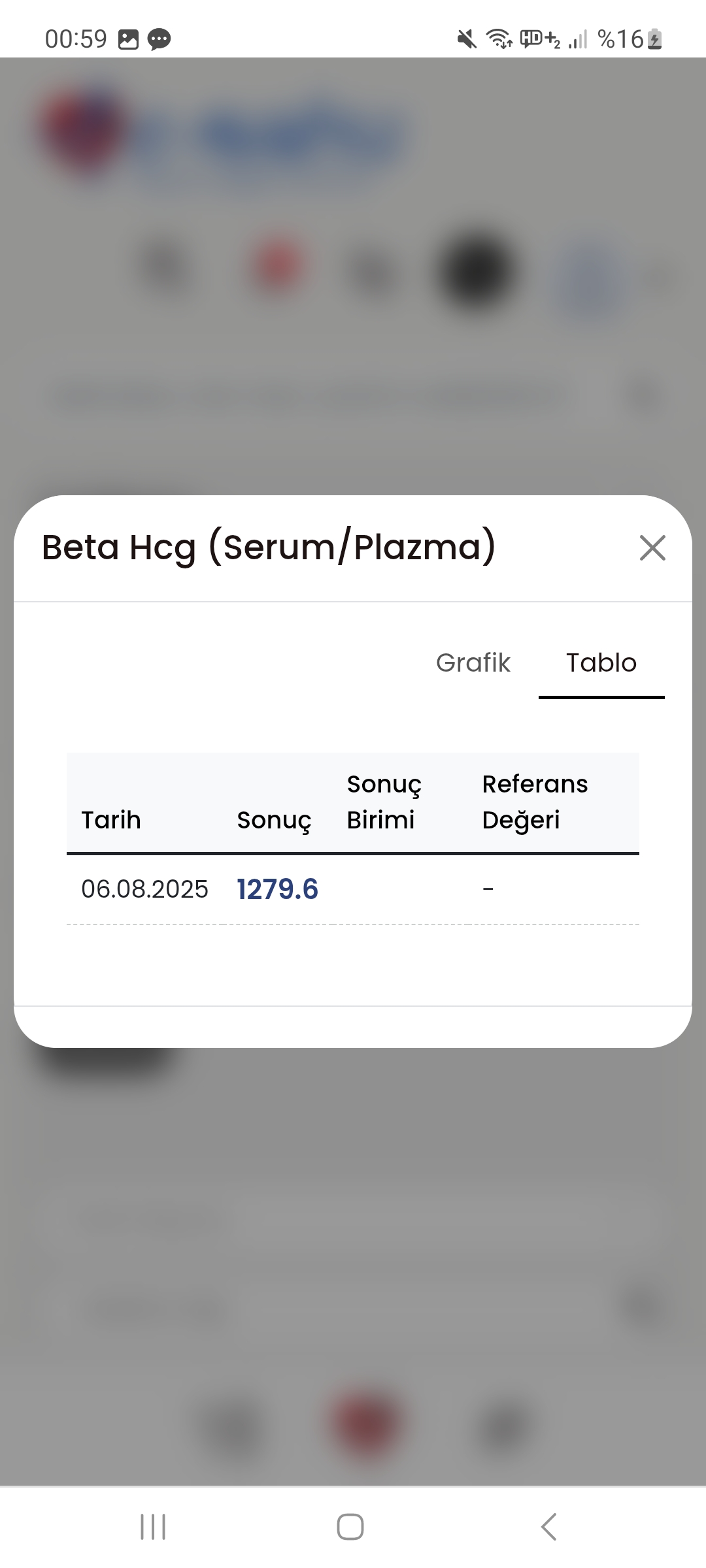The image size is (706, 1568).
Task: Tap the Beta Hcg (Serum/Plazma) title
Action: [269, 547]
